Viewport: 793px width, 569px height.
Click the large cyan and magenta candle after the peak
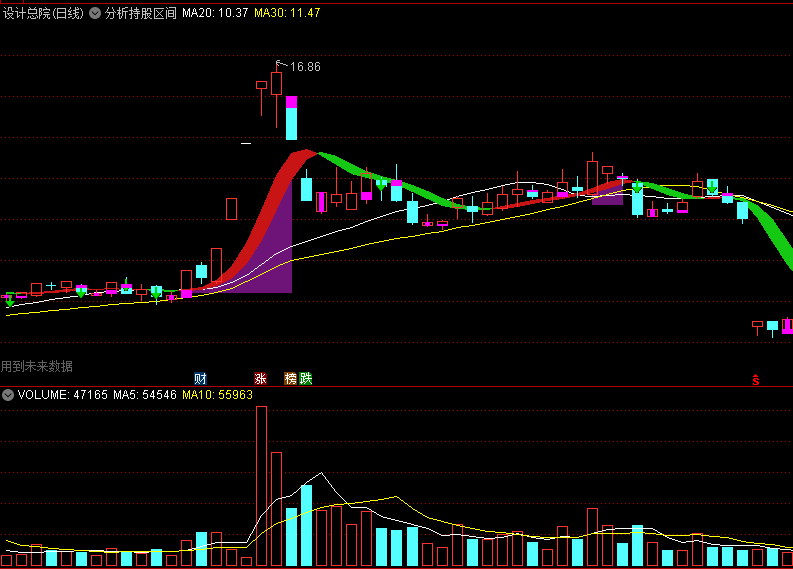[x=291, y=118]
